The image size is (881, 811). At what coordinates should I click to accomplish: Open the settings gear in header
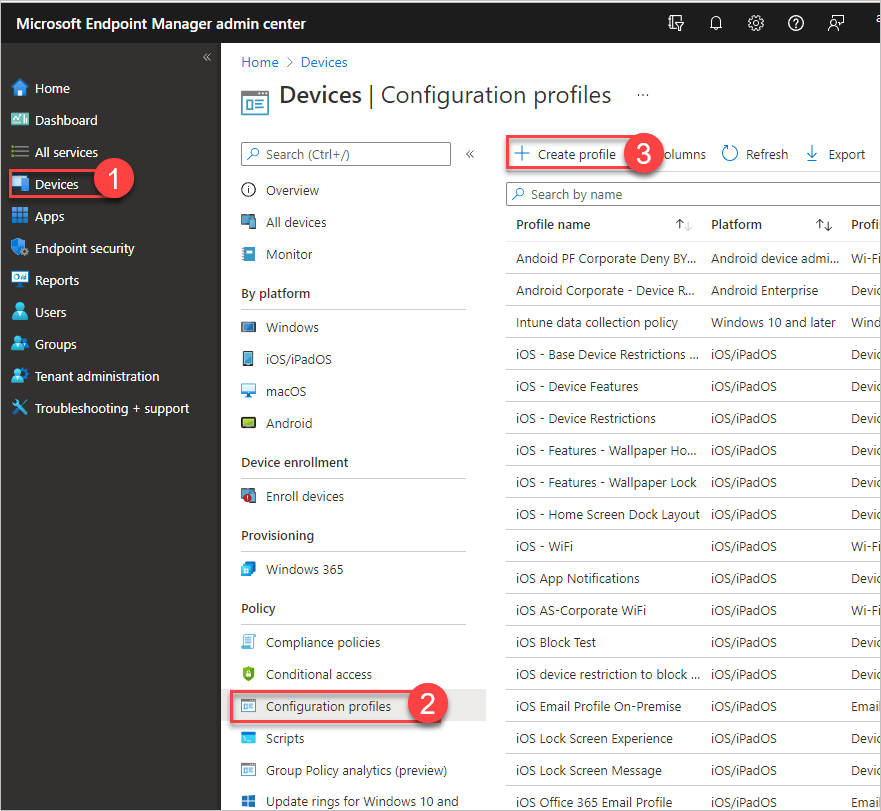[x=756, y=23]
